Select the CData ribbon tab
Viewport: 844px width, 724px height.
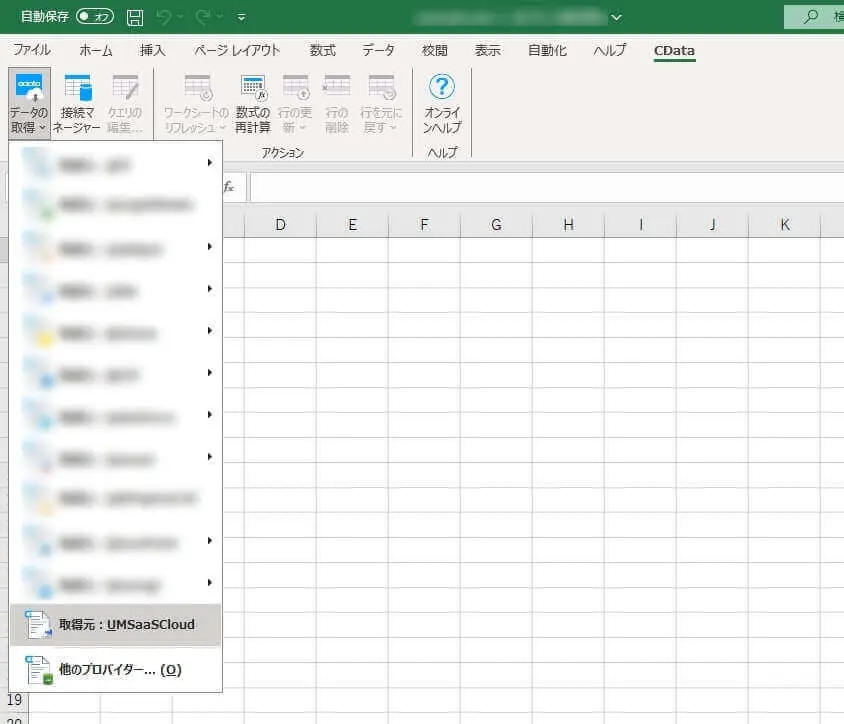coord(674,50)
